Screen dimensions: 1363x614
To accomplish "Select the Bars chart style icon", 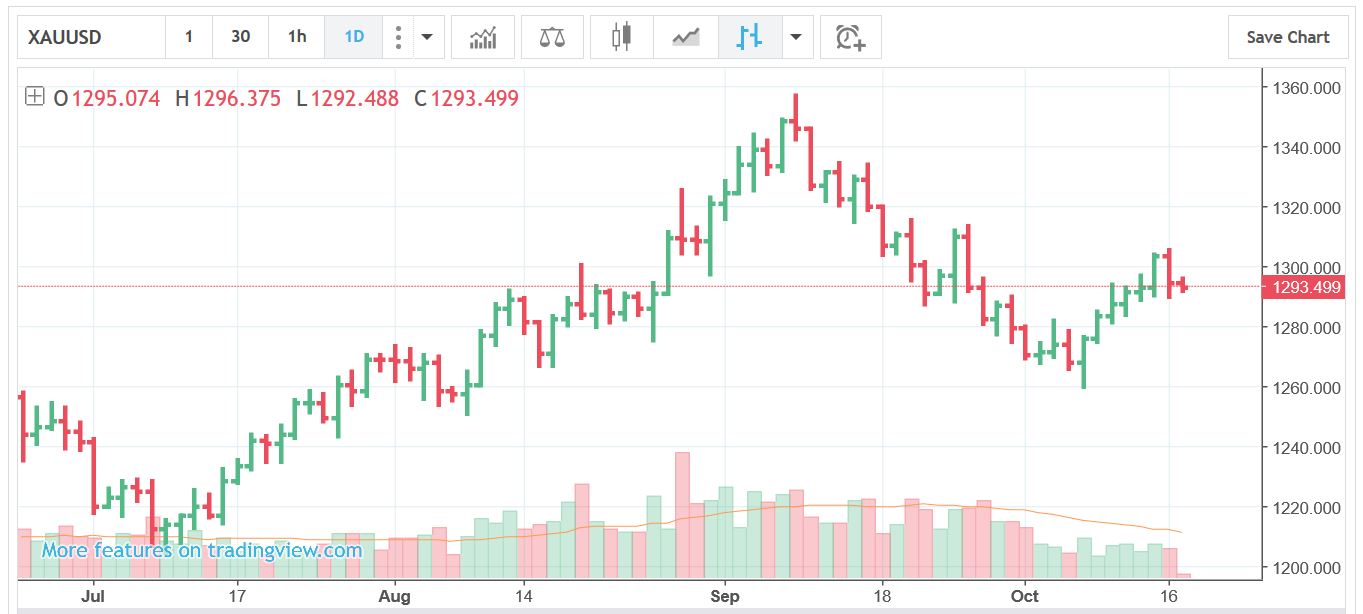I will click(749, 38).
